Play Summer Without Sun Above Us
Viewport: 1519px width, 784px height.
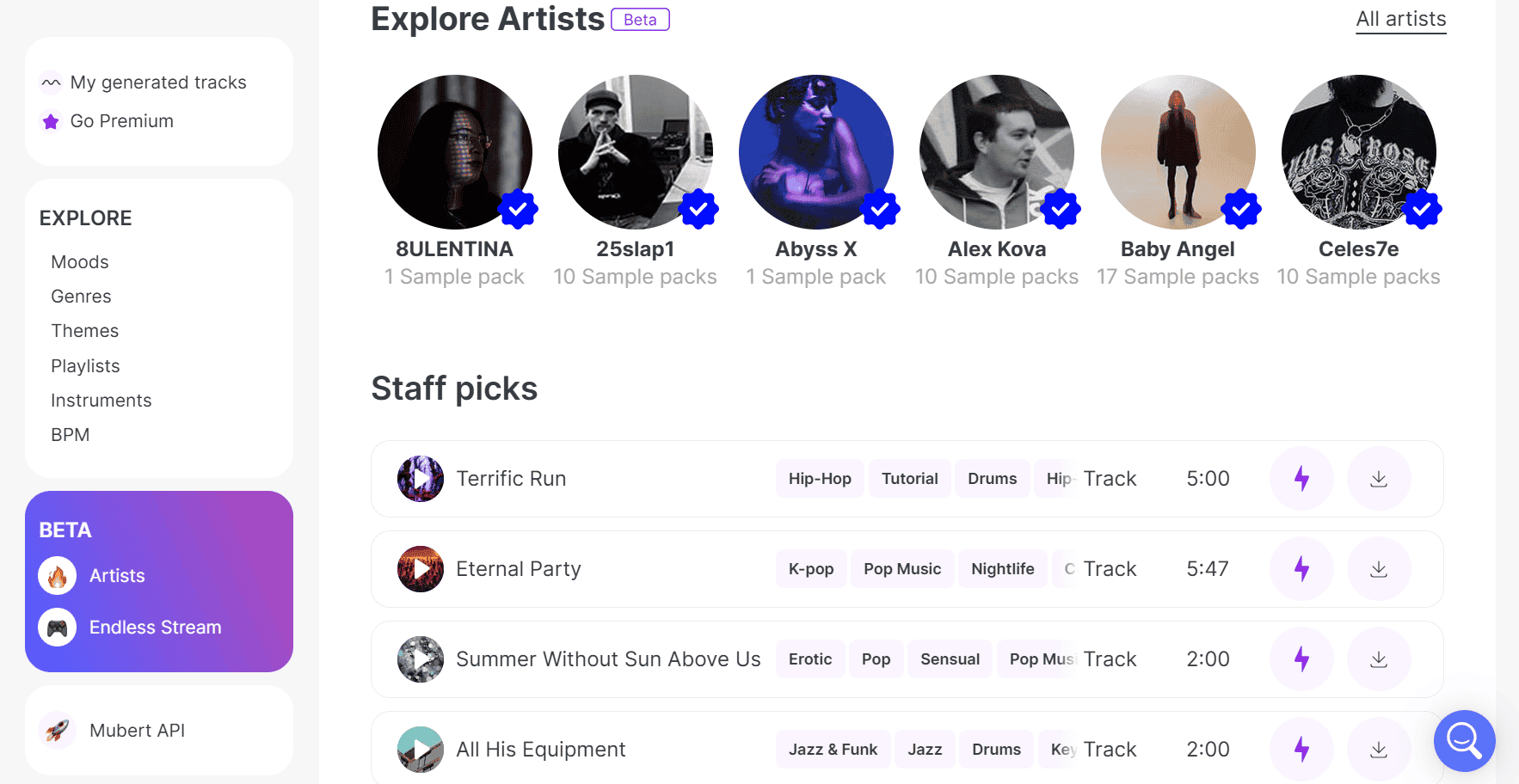420,658
